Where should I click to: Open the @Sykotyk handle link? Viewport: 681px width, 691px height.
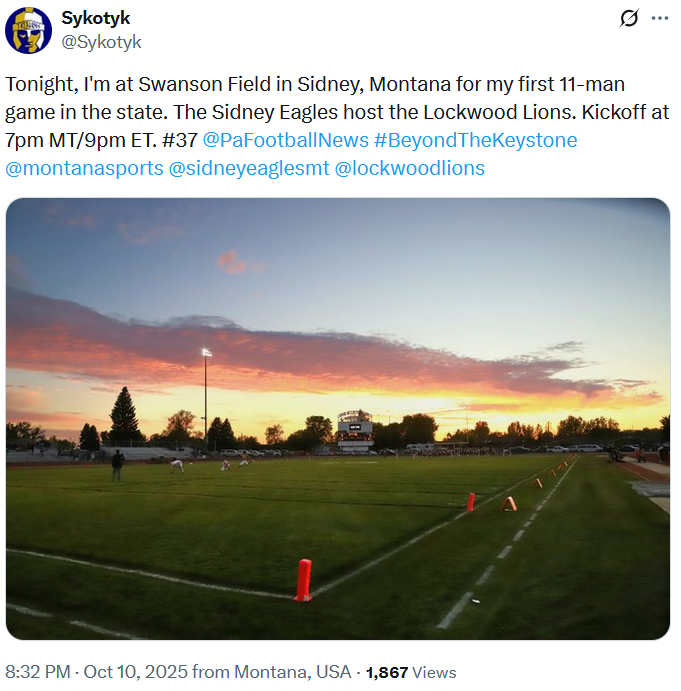101,42
